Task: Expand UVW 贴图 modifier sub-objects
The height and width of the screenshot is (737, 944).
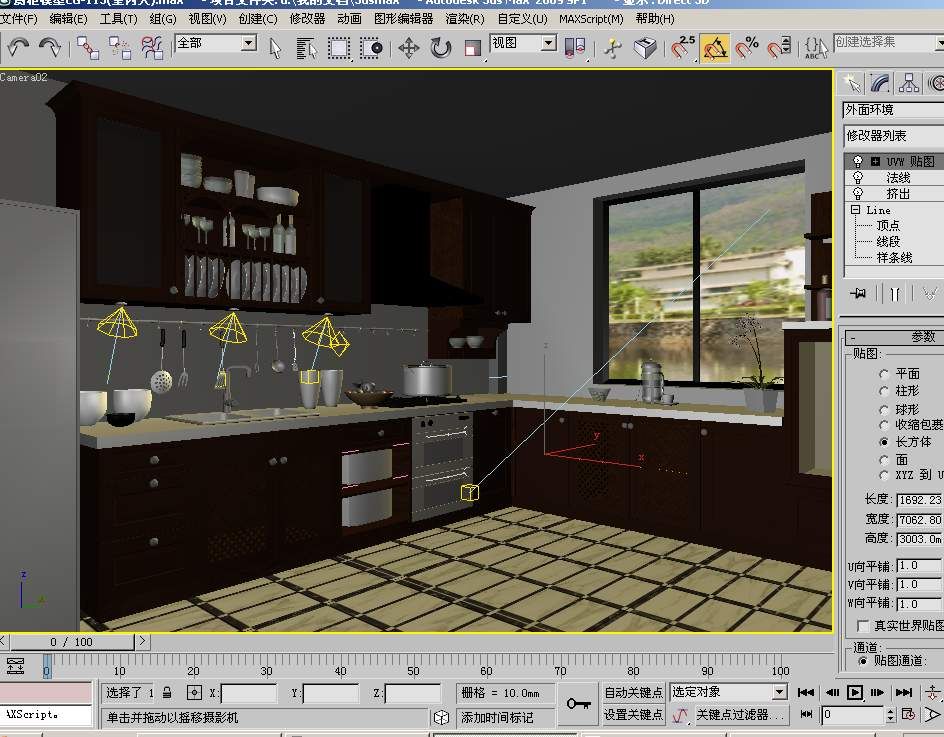Action: coord(875,161)
